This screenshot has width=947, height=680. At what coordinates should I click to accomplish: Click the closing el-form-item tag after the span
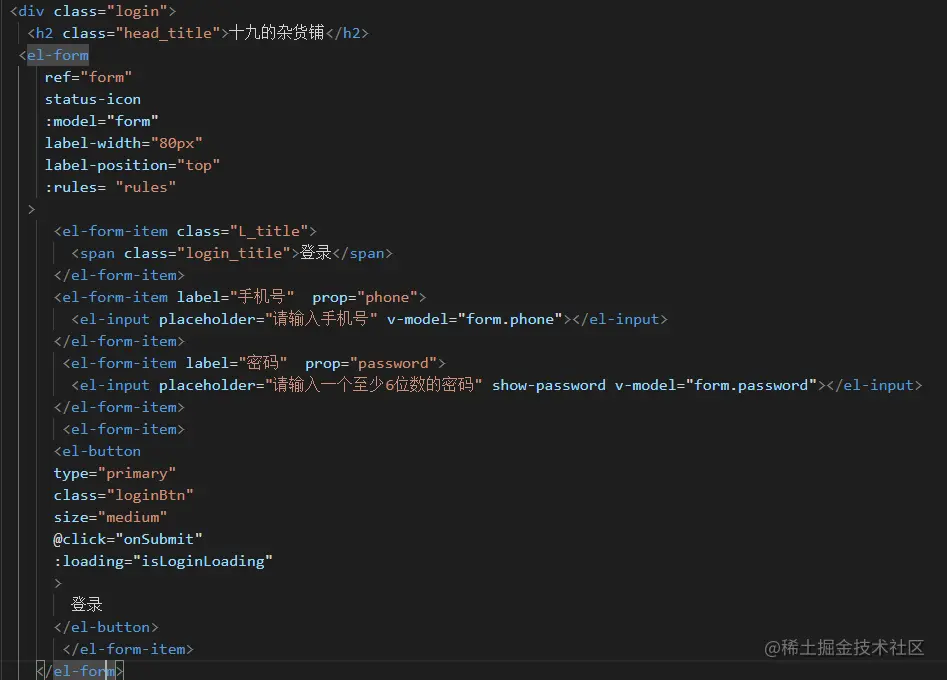(119, 275)
